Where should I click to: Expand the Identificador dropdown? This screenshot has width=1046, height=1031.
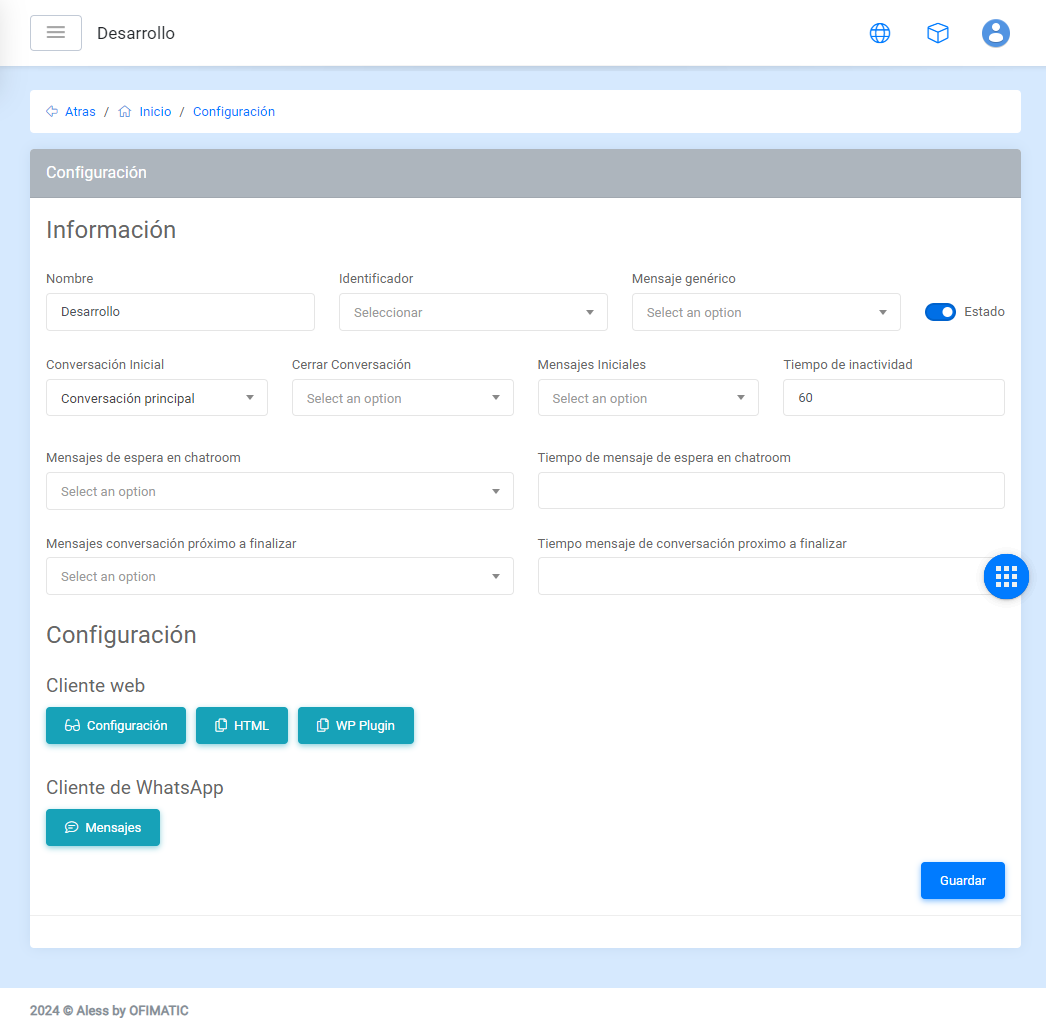(x=473, y=312)
